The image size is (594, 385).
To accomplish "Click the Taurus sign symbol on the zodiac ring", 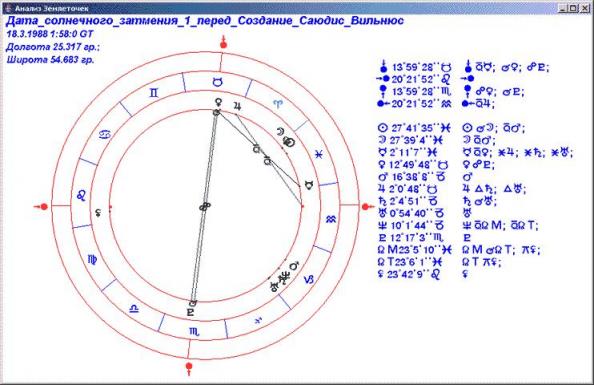I will coord(217,82).
